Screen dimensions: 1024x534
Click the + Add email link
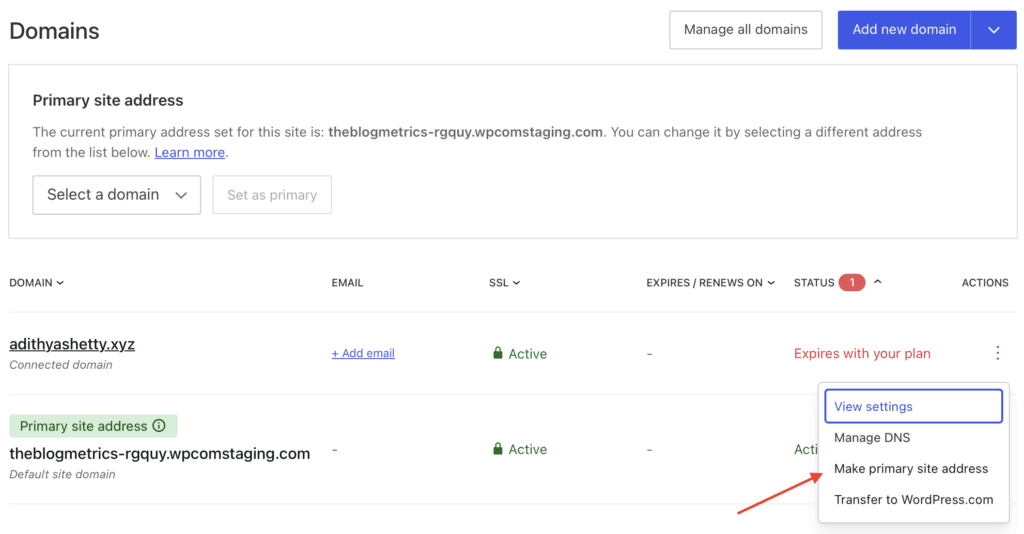(x=363, y=353)
